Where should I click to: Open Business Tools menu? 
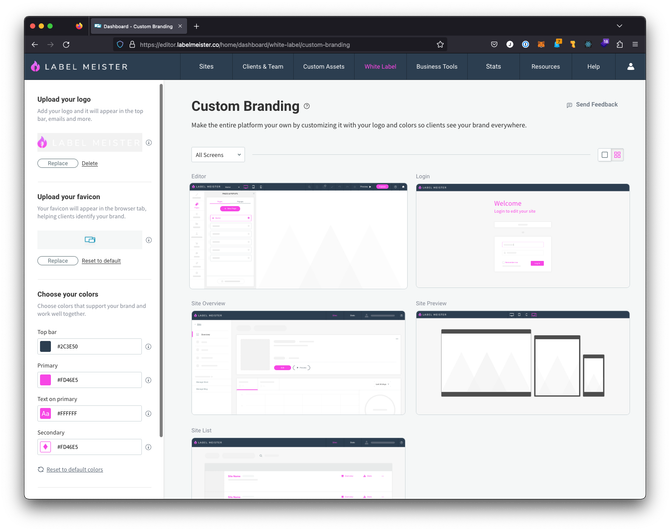[x=437, y=67]
